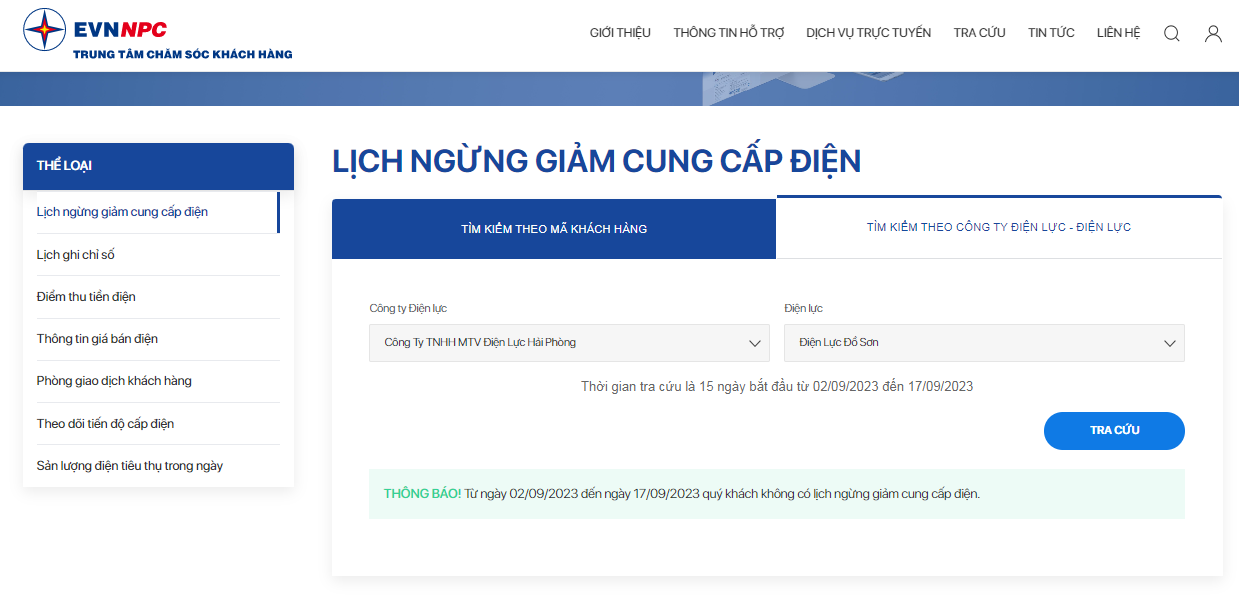Open the GIỚI THIỆU menu
1239x597 pixels.
(620, 33)
